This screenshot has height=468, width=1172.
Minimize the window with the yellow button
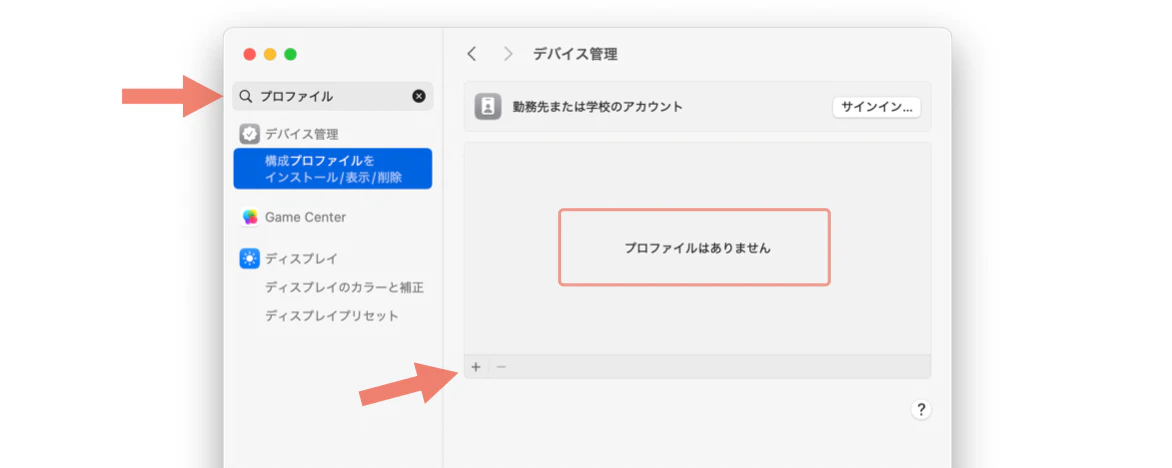point(270,54)
